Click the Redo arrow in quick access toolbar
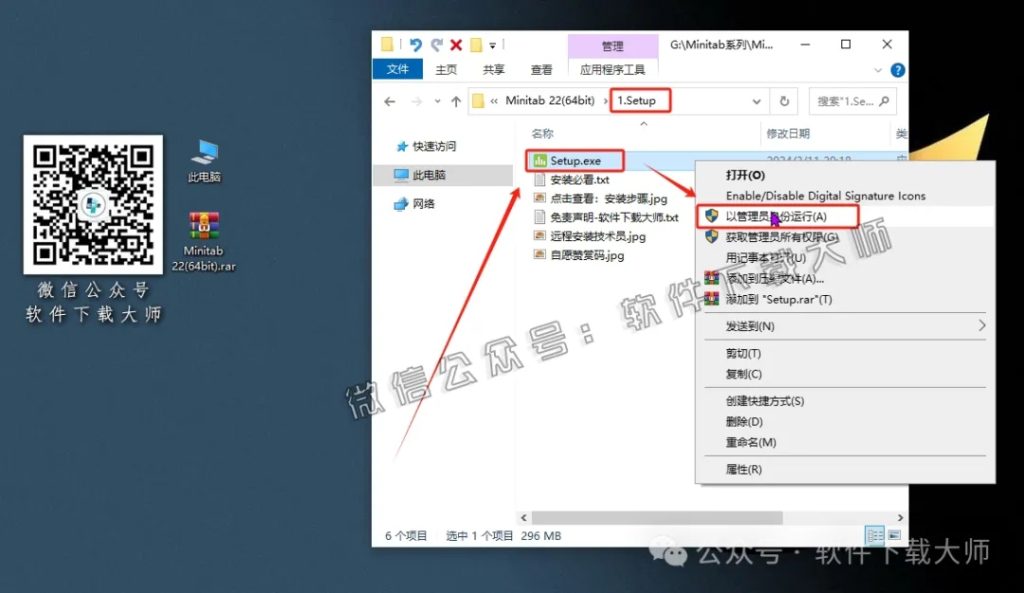The image size is (1024, 593). [x=438, y=45]
